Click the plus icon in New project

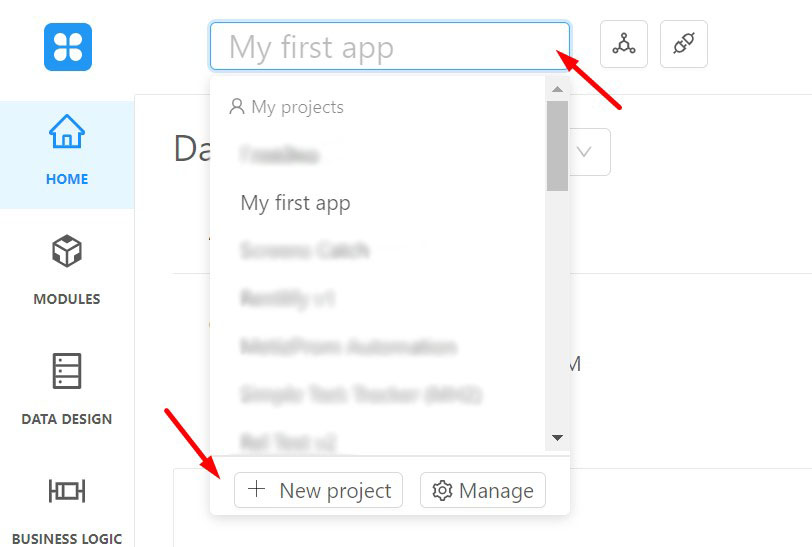coord(256,488)
